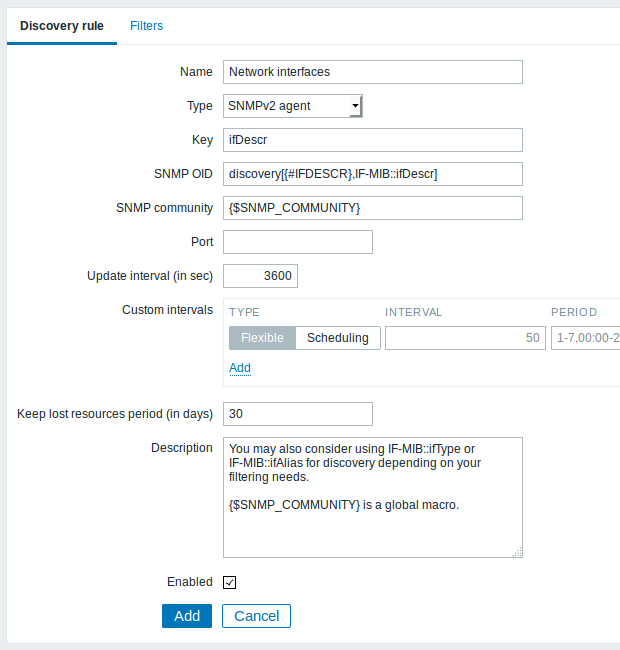Open the Type dropdown arrow
Image resolution: width=620 pixels, height=650 pixels.
pos(355,106)
